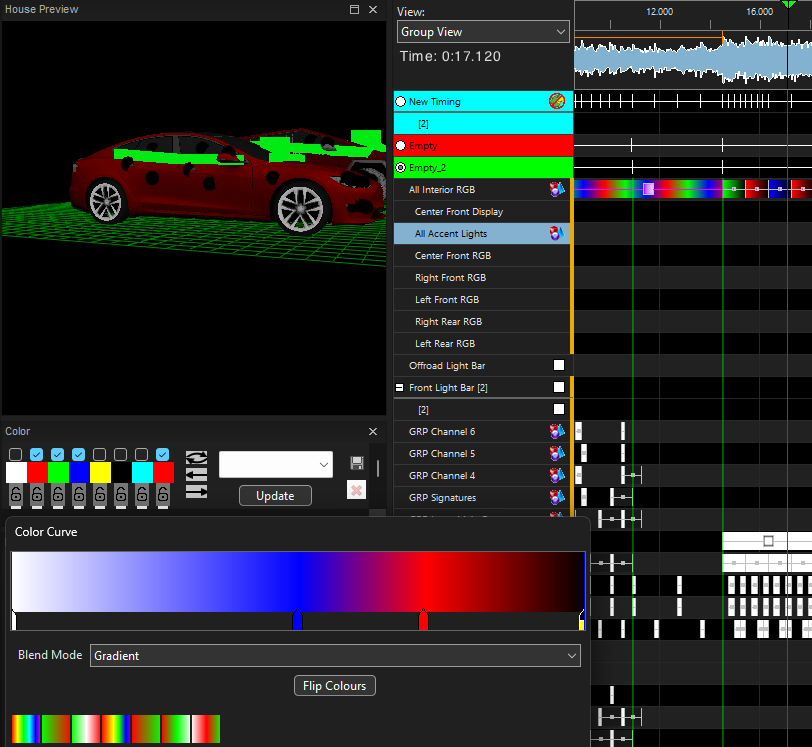Enable the checkbox above the white swatch

[16, 455]
